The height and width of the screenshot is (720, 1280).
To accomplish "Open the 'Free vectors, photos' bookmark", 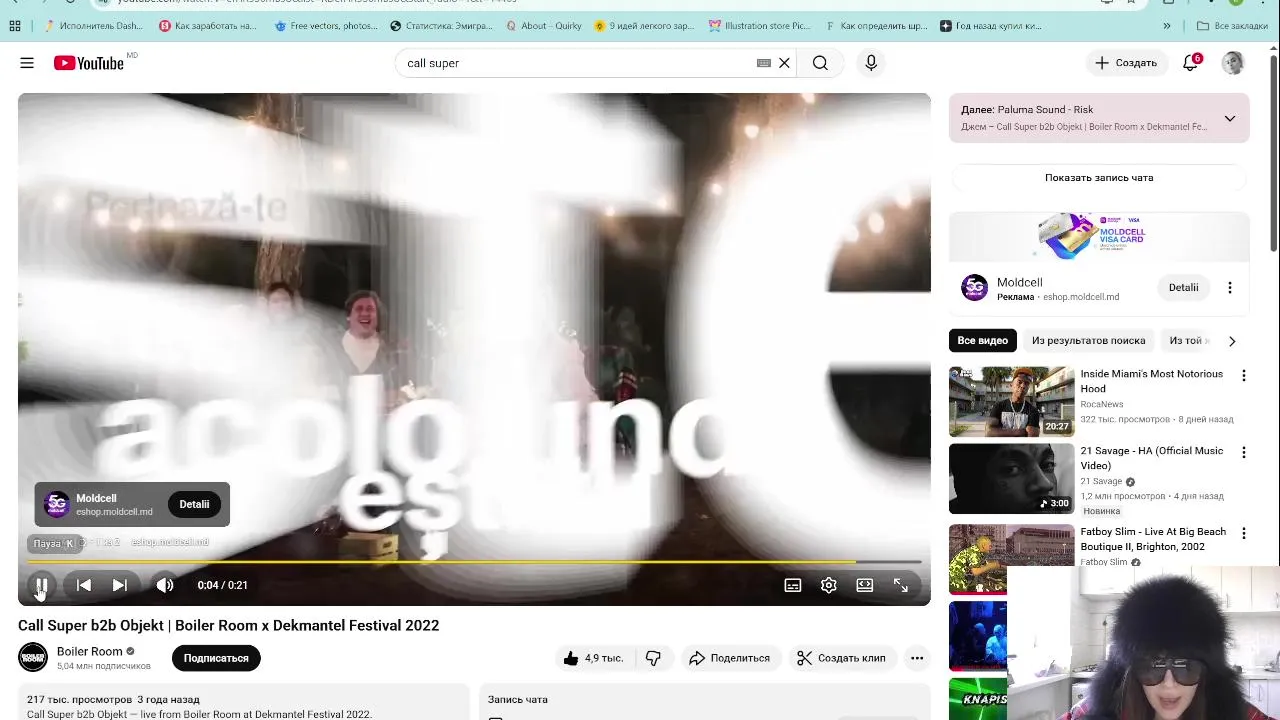I will [x=326, y=26].
